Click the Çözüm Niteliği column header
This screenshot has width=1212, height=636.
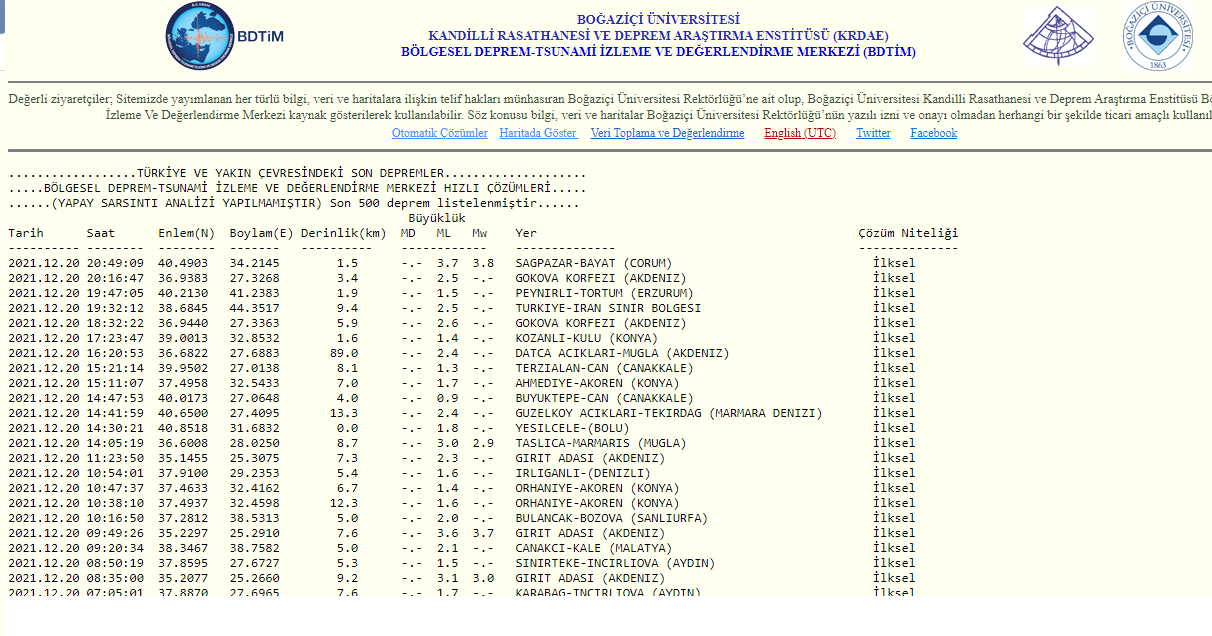point(907,233)
